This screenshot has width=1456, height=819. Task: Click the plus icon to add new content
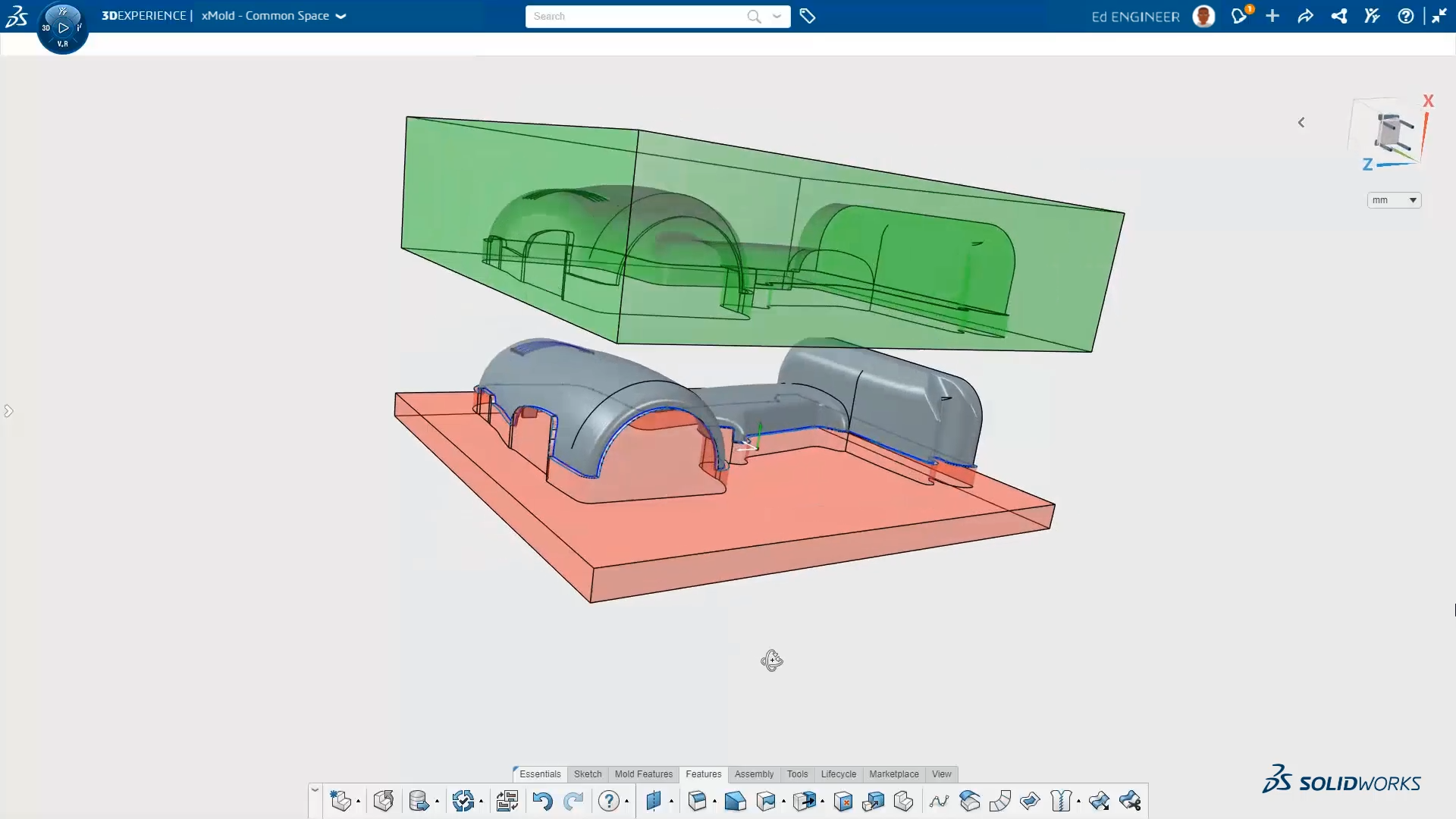tap(1272, 16)
